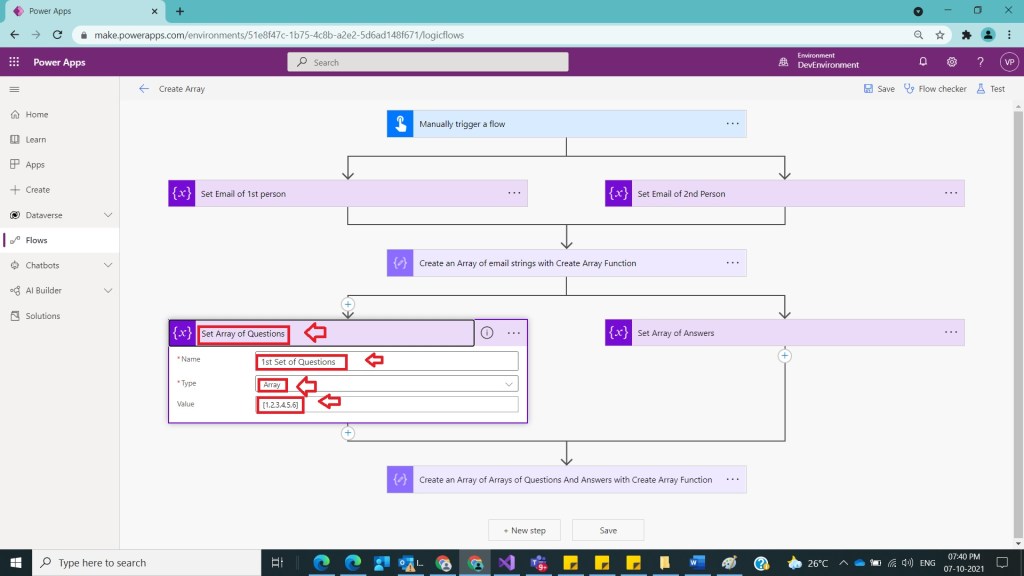
Task: Open the info icon on Set Array of Questions
Action: click(x=487, y=332)
